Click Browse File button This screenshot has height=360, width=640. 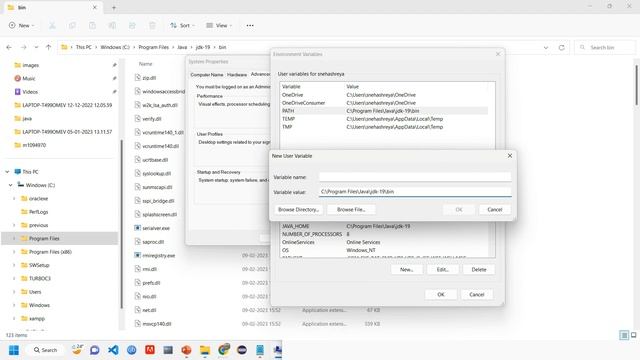pyautogui.click(x=351, y=209)
